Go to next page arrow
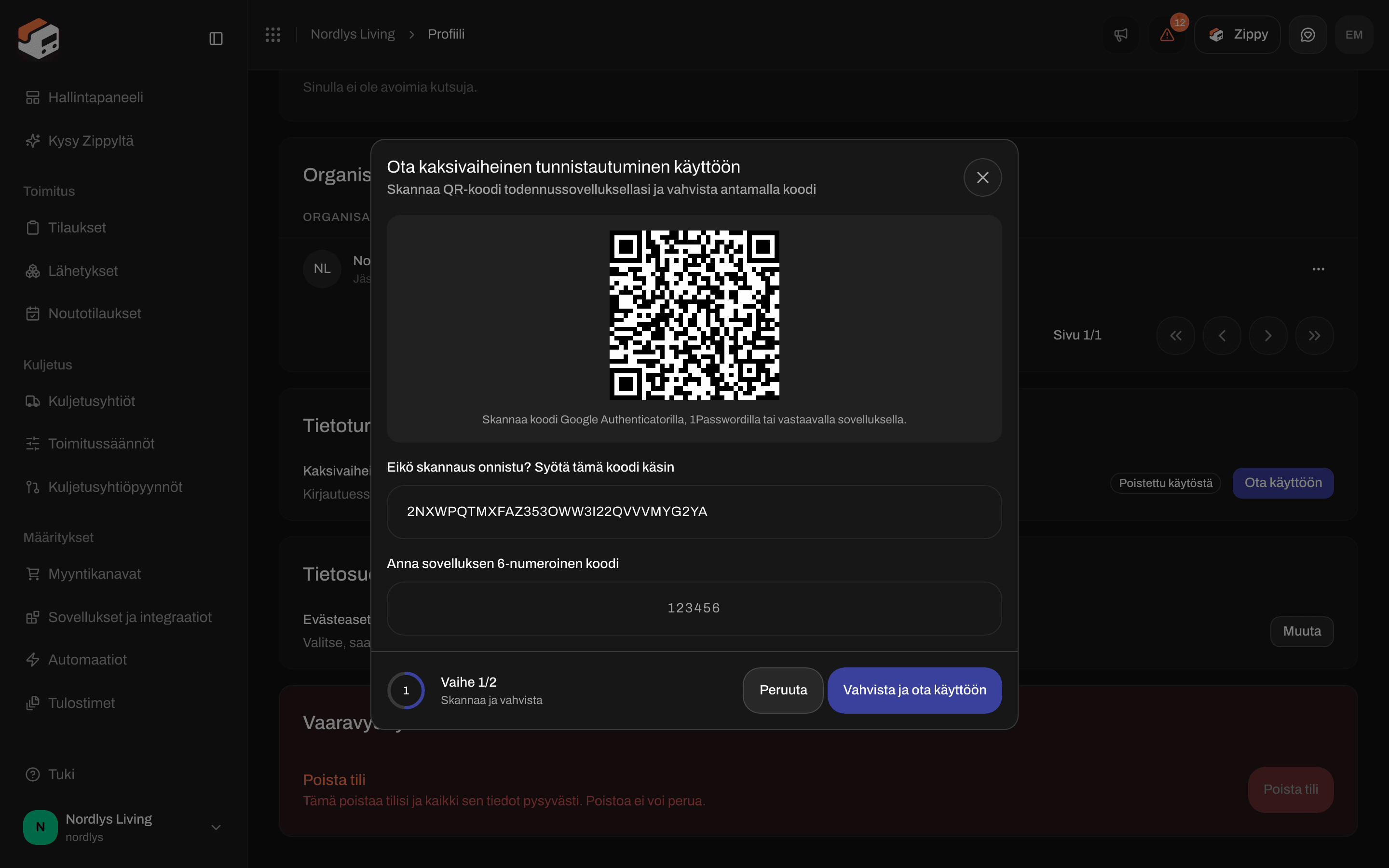1389x868 pixels. click(1268, 335)
